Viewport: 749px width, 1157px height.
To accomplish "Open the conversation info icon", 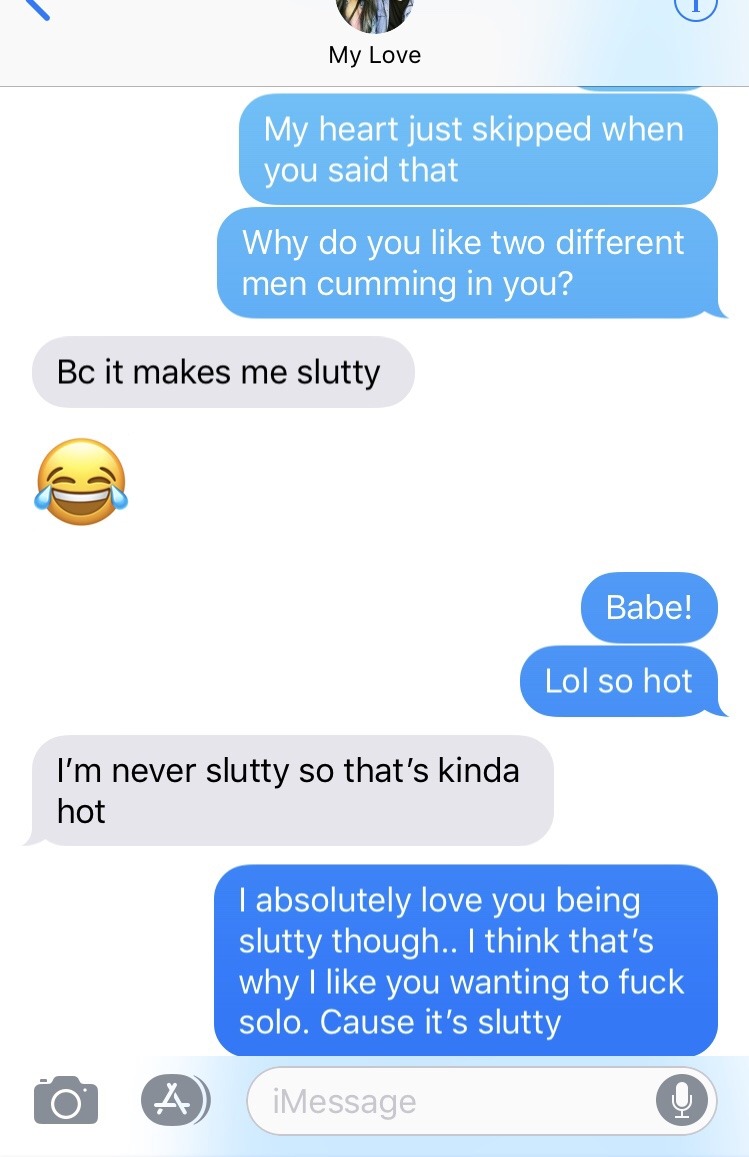I will click(x=696, y=7).
